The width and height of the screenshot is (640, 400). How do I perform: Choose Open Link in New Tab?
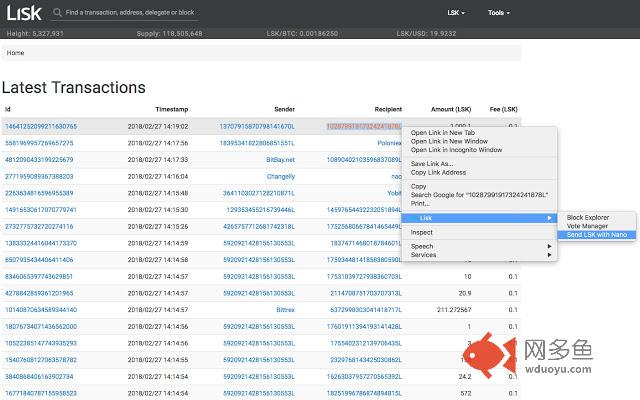coord(442,133)
